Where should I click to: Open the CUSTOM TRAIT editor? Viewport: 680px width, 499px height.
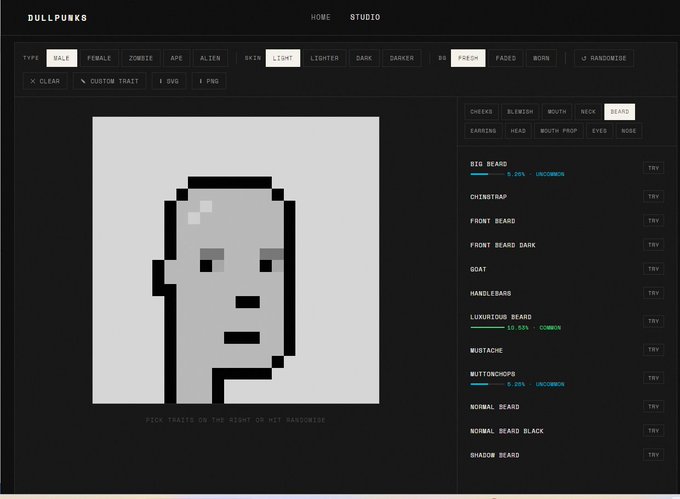110,81
